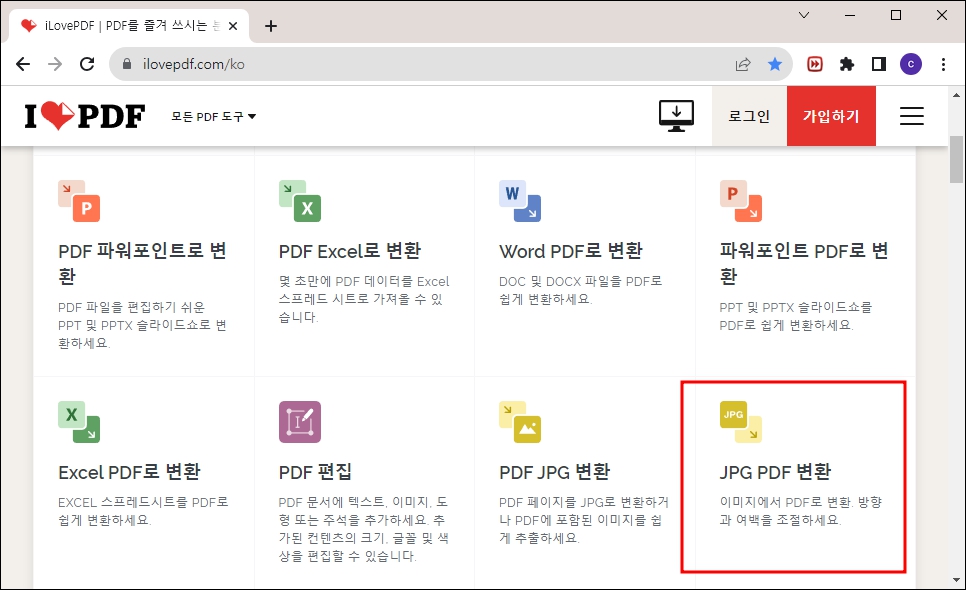Click description 'PDF 페이지를 JPG로 변환하거'

583,503
